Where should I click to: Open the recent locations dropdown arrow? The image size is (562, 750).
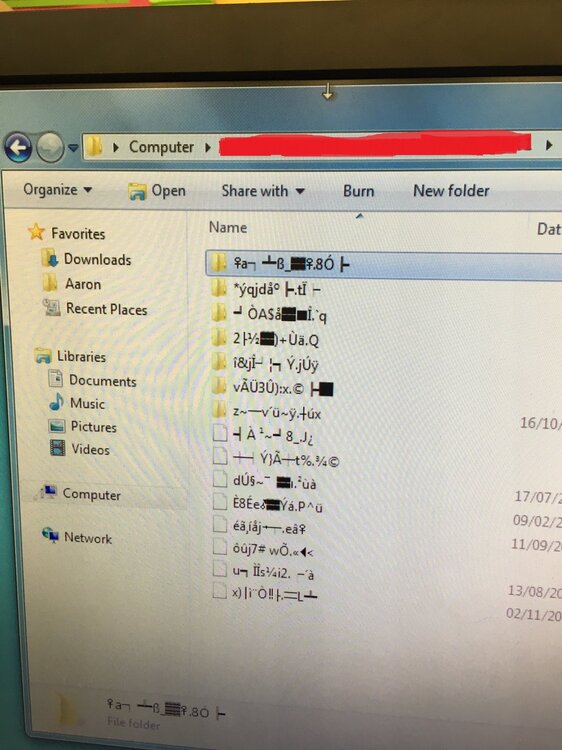point(73,148)
